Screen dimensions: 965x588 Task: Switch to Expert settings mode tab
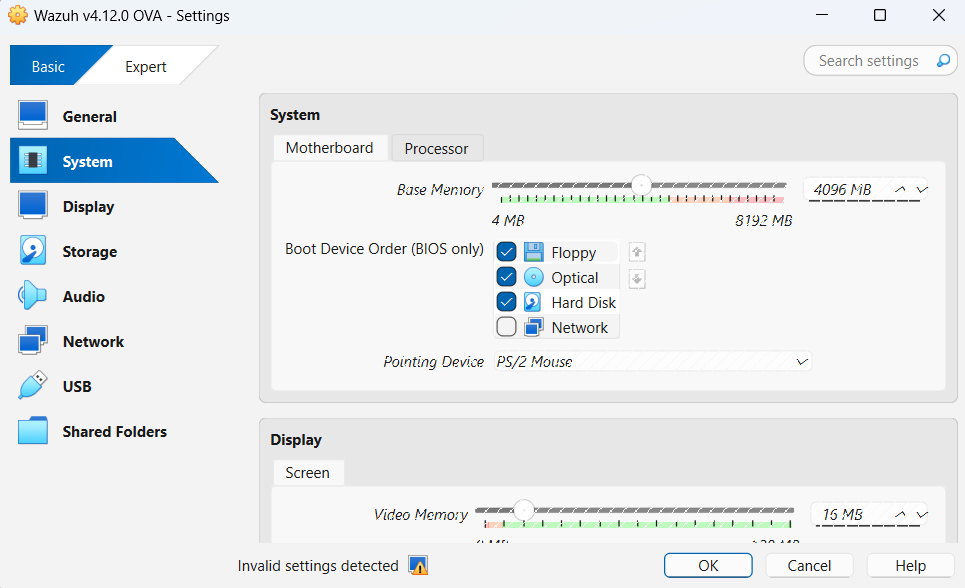(146, 67)
